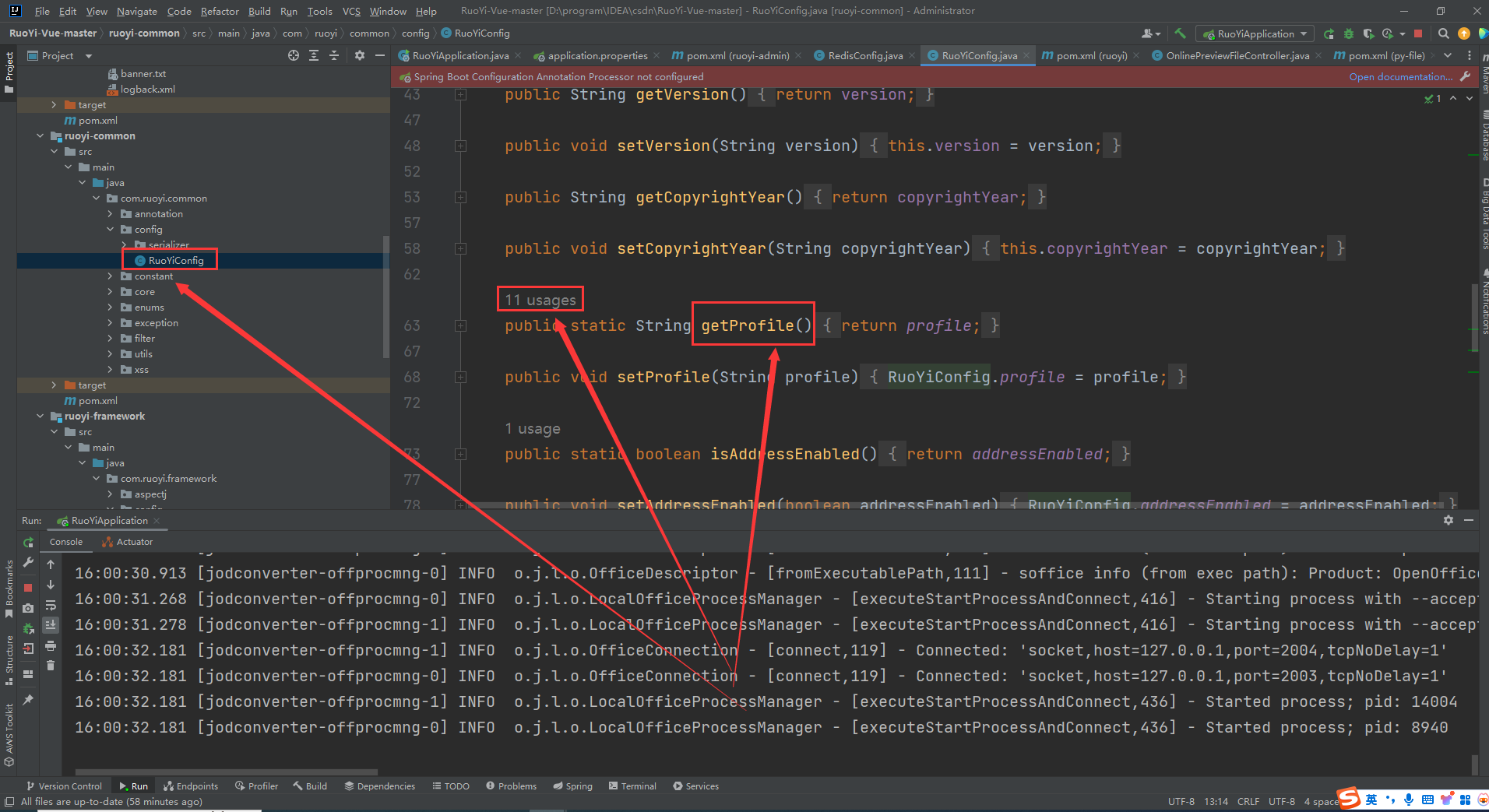Clear console with the trash icon
The width and height of the screenshot is (1489, 812).
[51, 666]
